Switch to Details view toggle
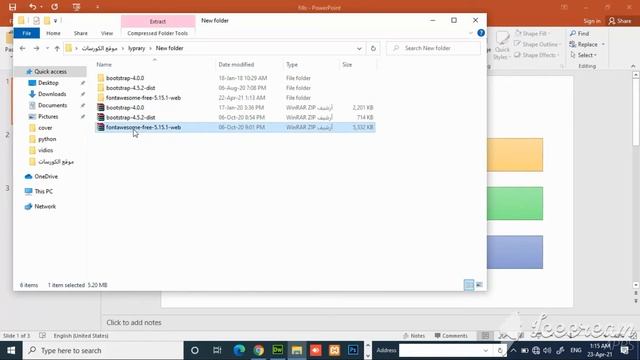This screenshot has height=360, width=640. (x=469, y=285)
